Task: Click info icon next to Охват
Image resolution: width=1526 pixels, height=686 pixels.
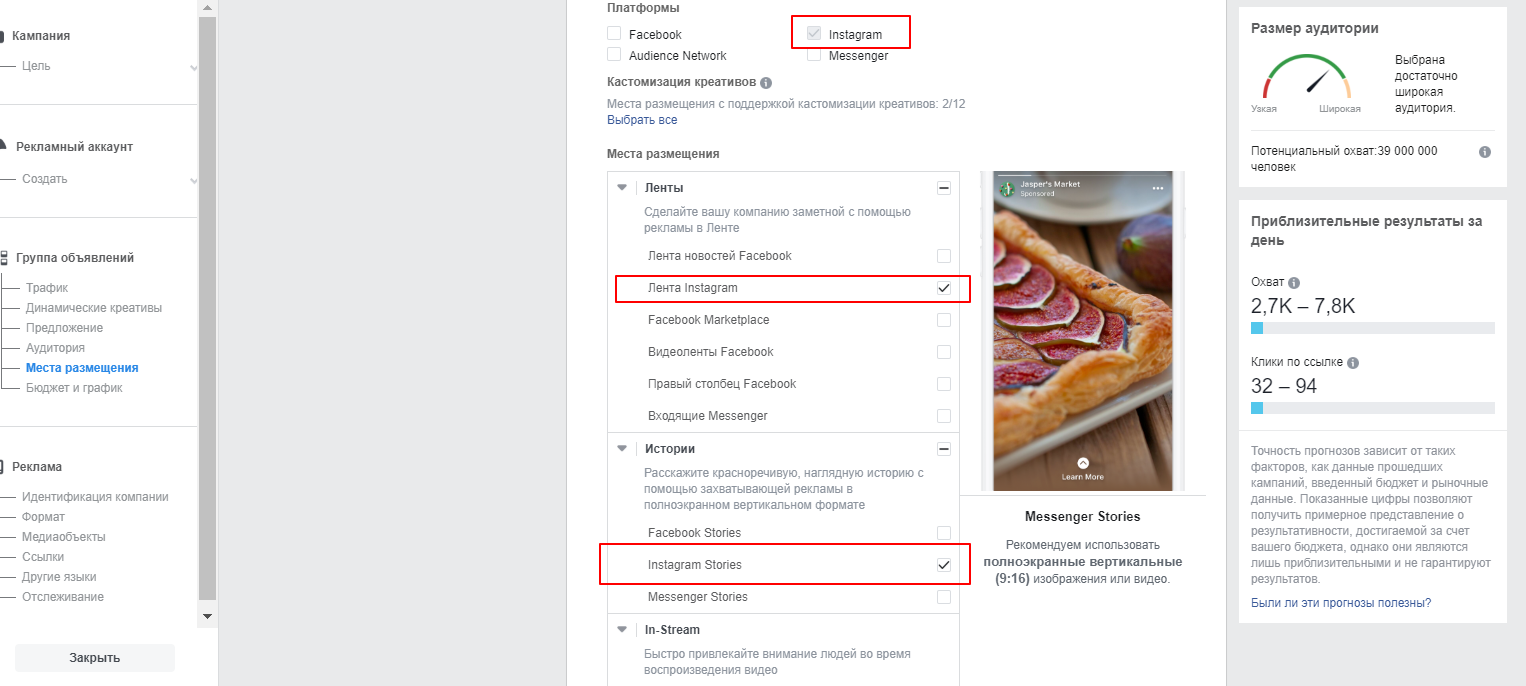Action: click(1294, 283)
